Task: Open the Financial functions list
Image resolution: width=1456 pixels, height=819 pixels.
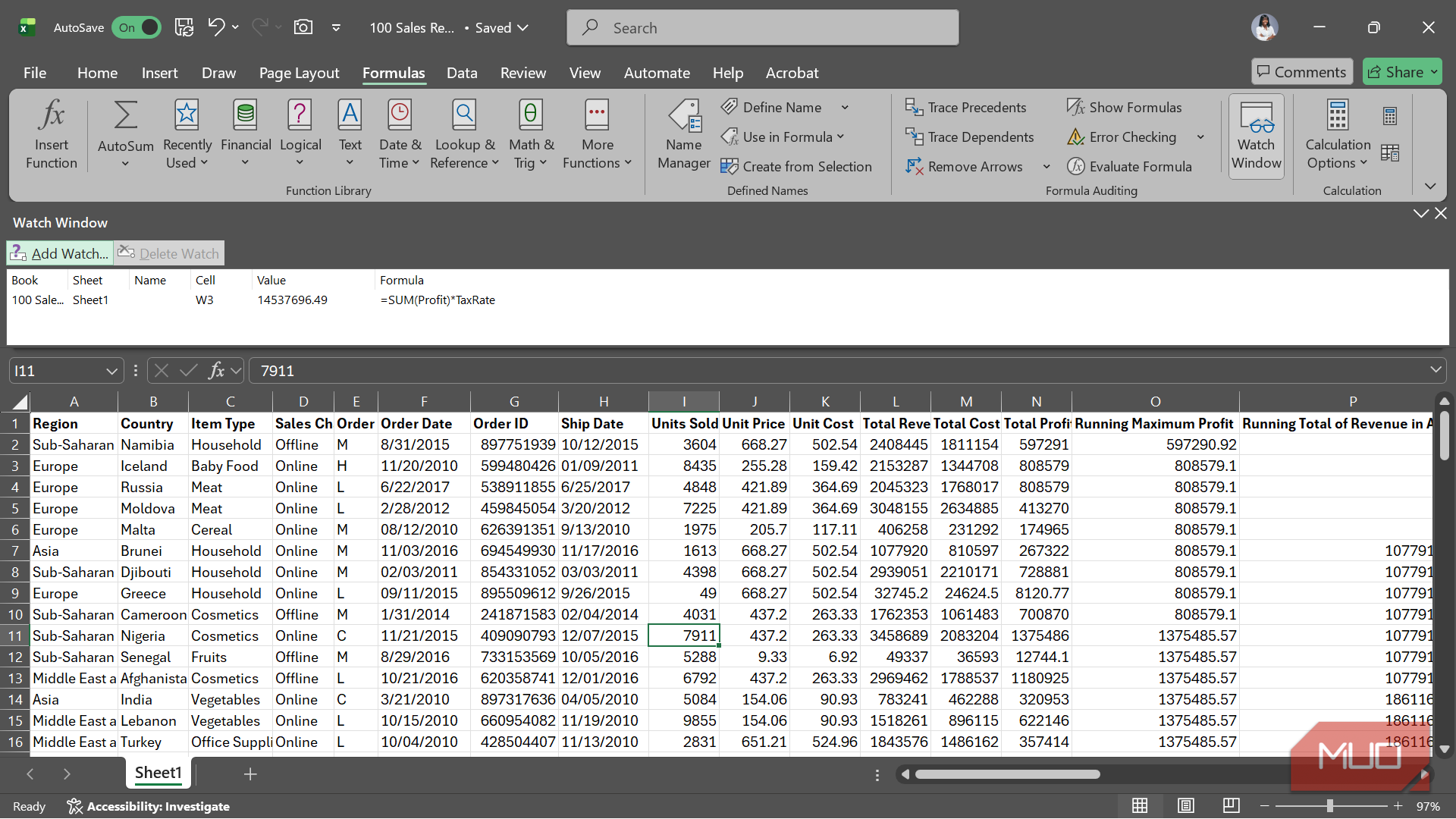Action: 246,135
